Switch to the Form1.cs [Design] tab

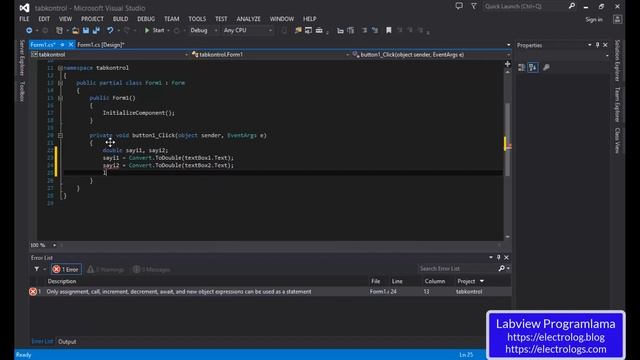click(x=101, y=45)
